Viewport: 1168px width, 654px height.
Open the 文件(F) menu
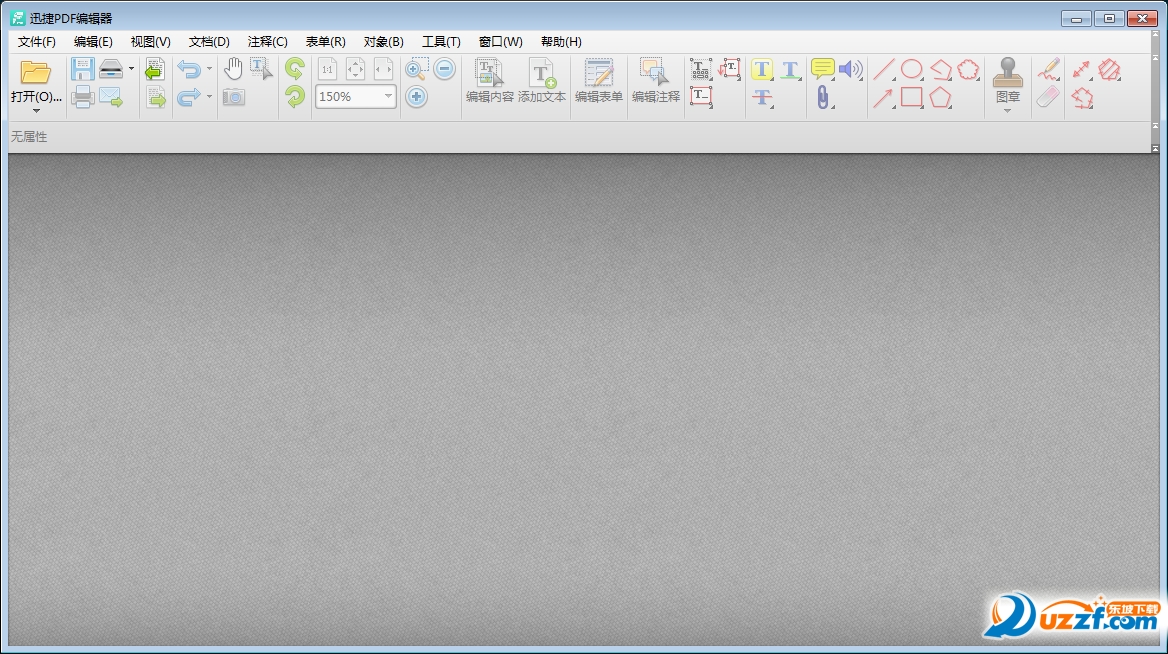point(37,42)
